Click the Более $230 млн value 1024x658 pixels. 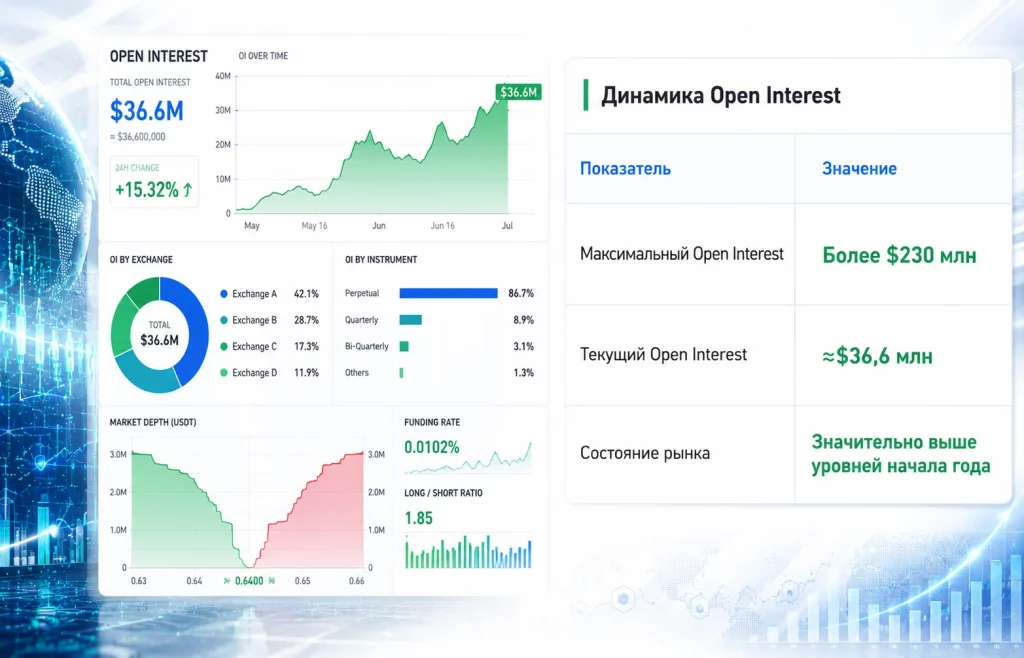pos(899,255)
